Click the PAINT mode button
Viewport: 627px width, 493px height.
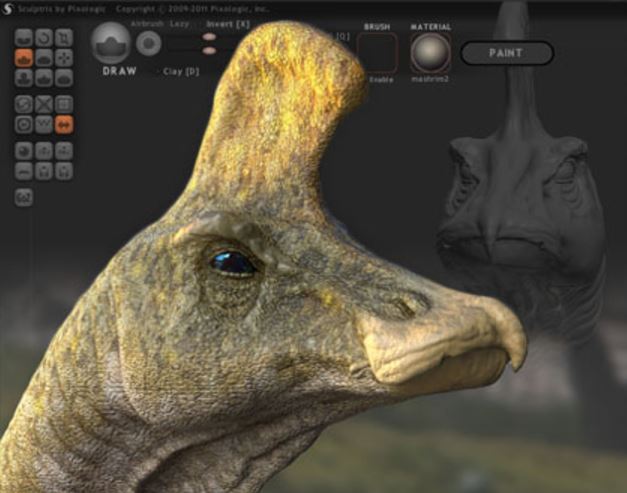pyautogui.click(x=507, y=53)
